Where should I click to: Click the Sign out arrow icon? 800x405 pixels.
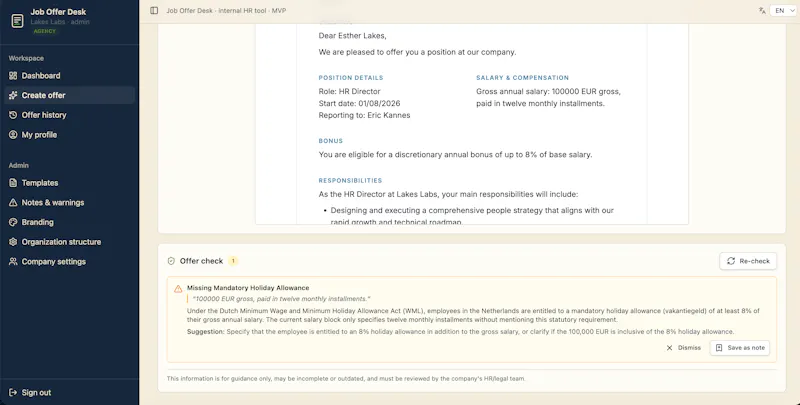click(x=13, y=393)
